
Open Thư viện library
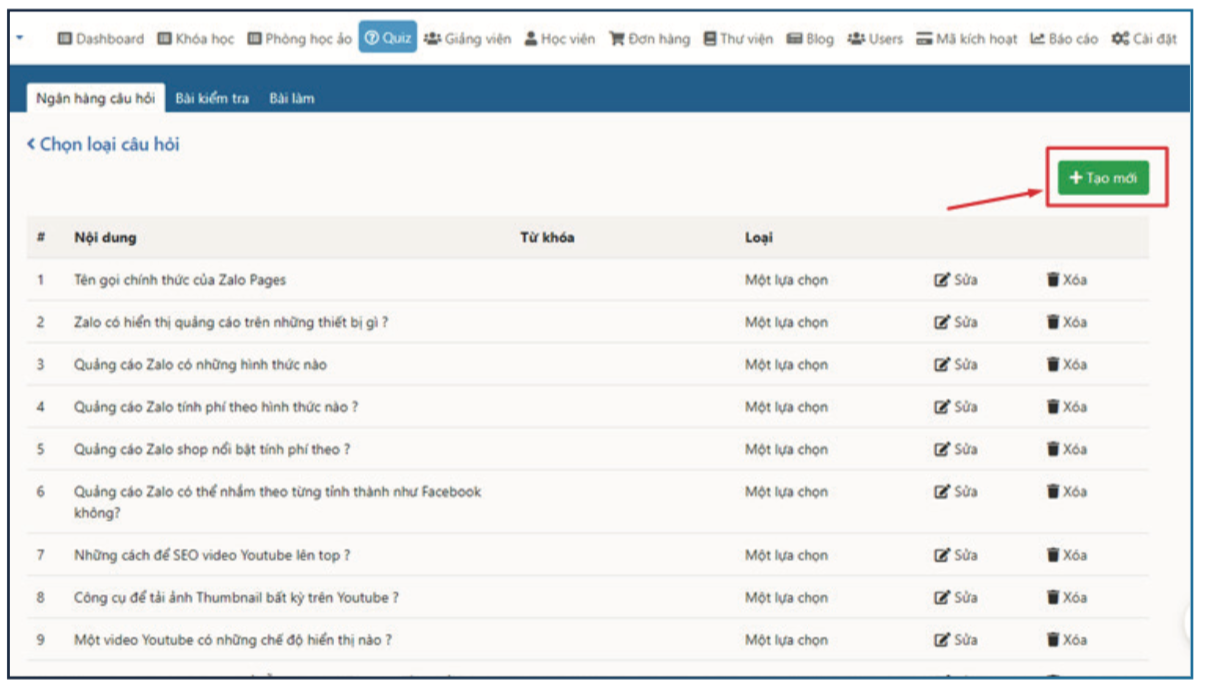pyautogui.click(x=738, y=39)
